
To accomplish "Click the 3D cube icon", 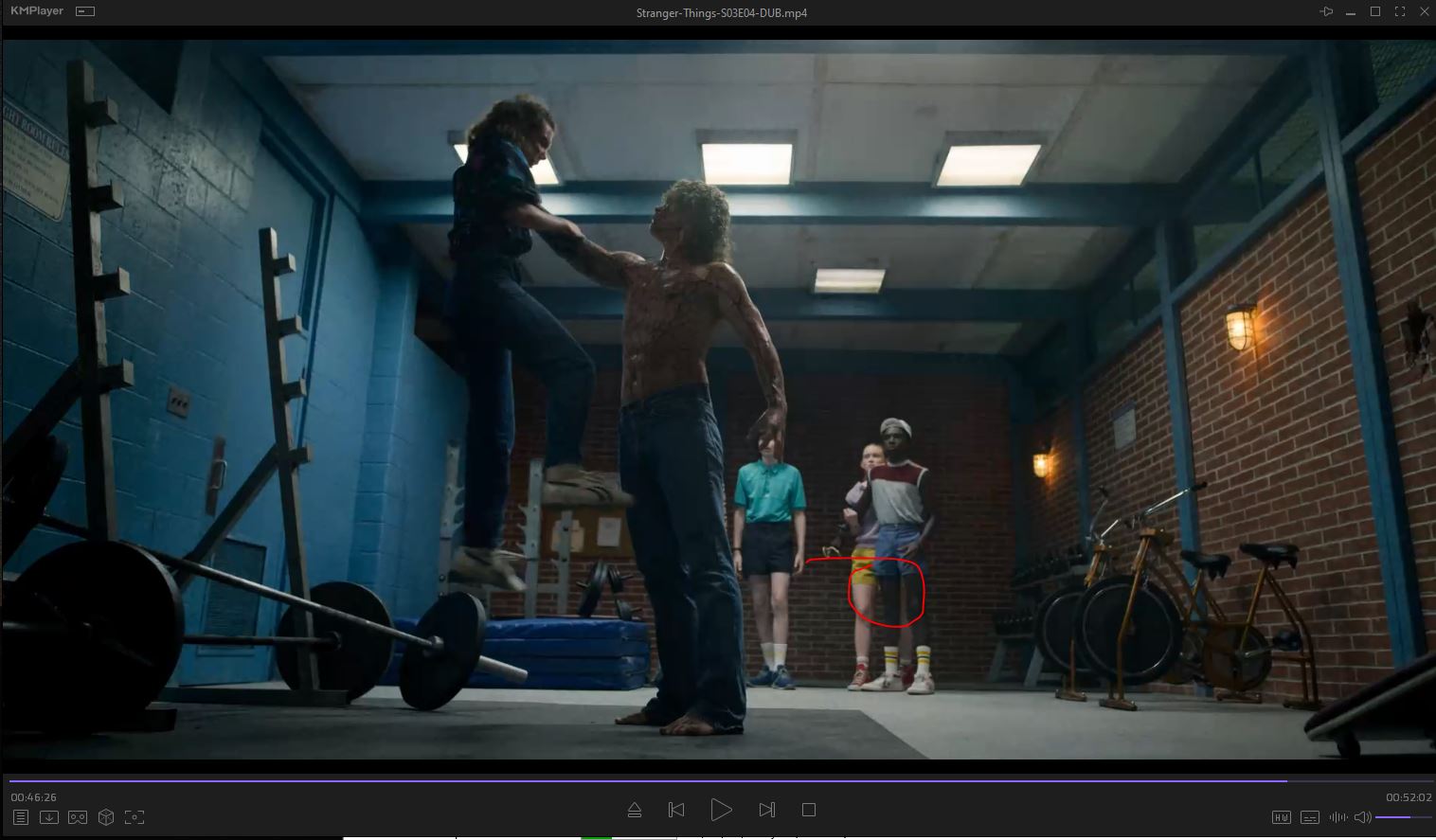I will 106,817.
